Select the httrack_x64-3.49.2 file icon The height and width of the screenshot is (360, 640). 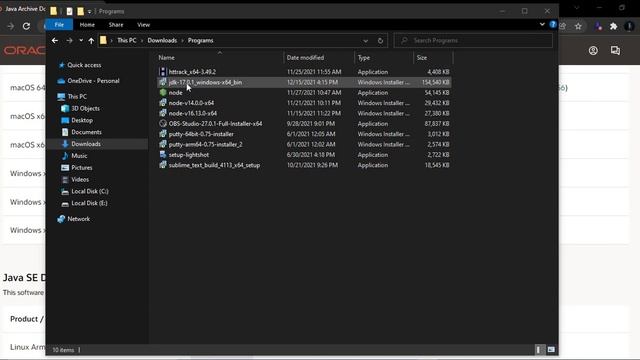click(163, 72)
